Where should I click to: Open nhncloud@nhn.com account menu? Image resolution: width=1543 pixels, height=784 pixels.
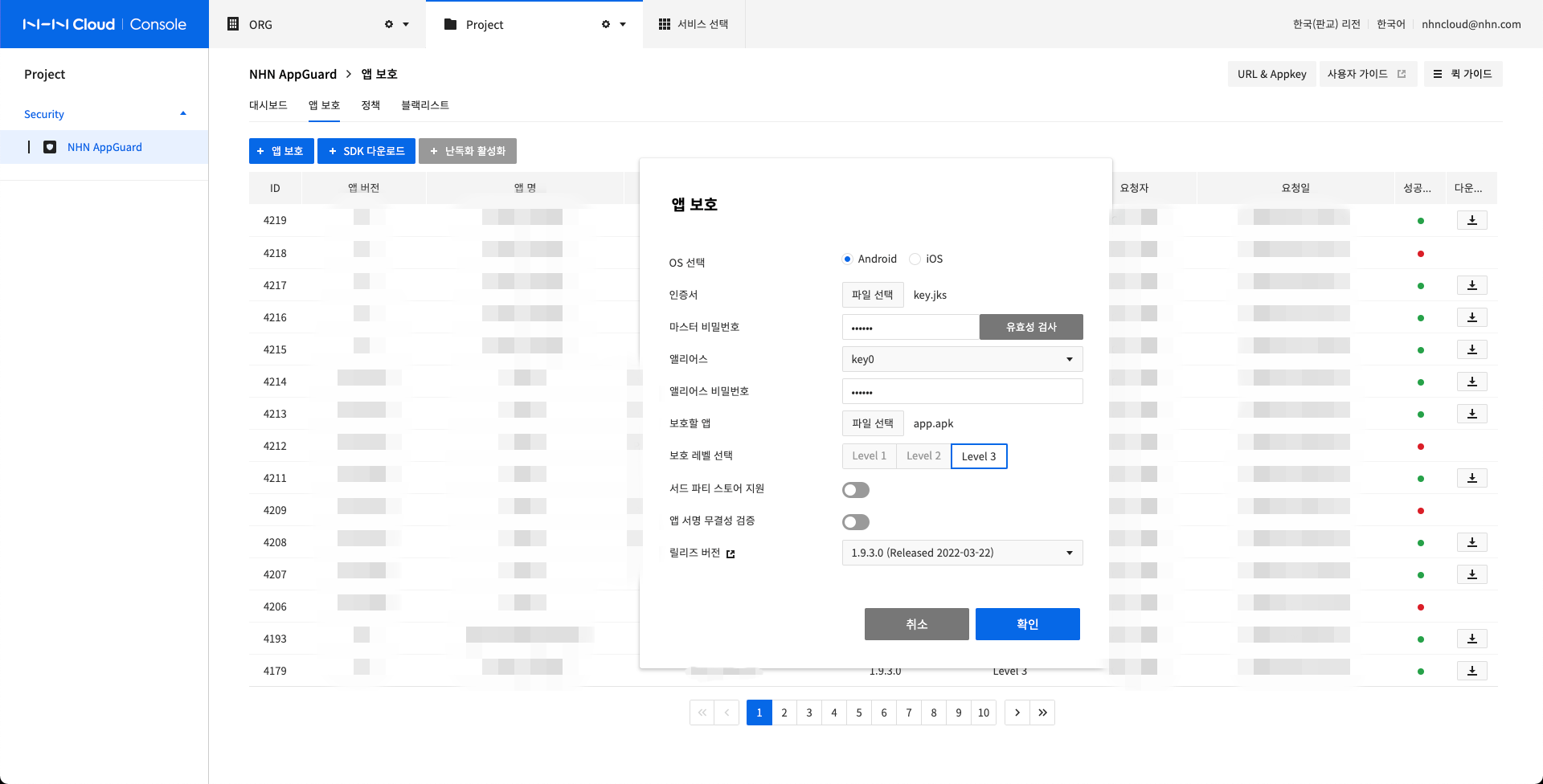pyautogui.click(x=1471, y=24)
